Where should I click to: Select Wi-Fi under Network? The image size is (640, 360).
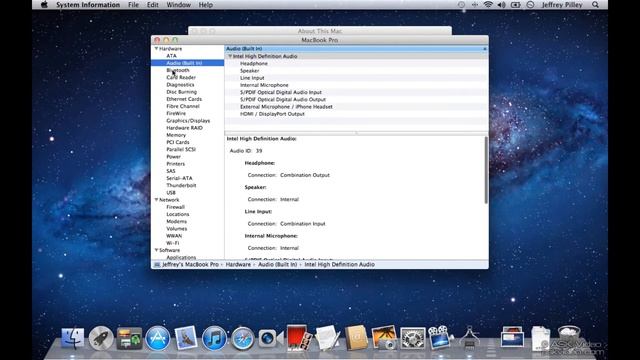[173, 243]
